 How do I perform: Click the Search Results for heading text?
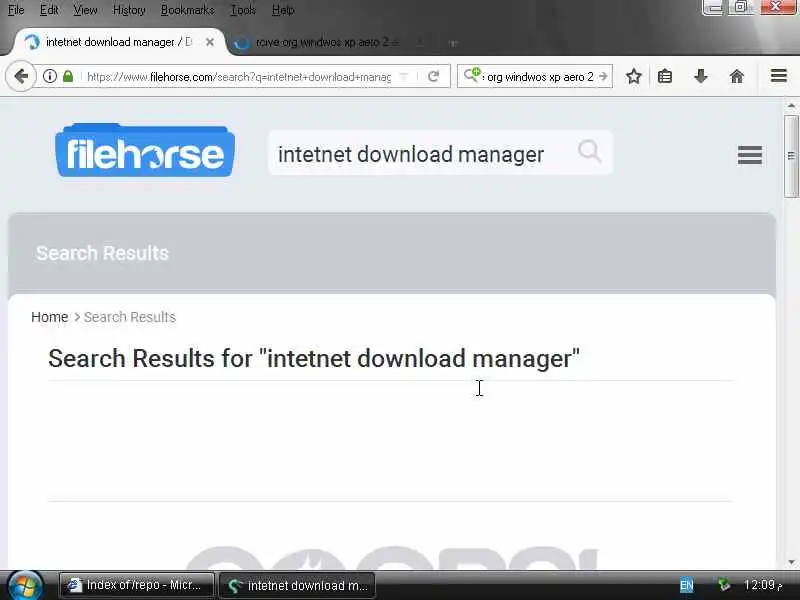pos(314,358)
